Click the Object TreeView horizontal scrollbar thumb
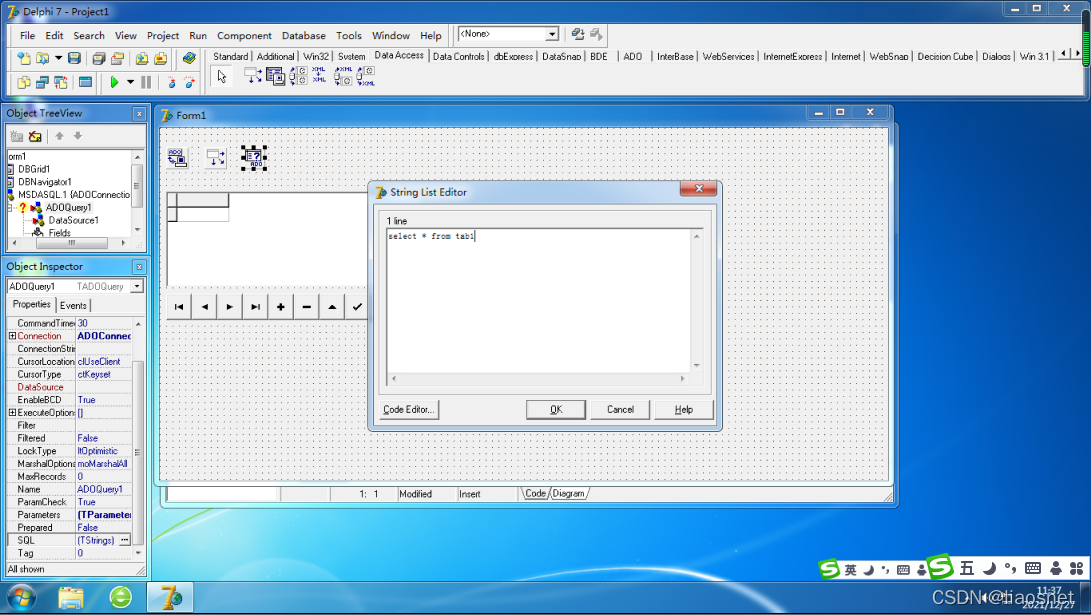Viewport: 1091px width, 615px height. point(72,243)
